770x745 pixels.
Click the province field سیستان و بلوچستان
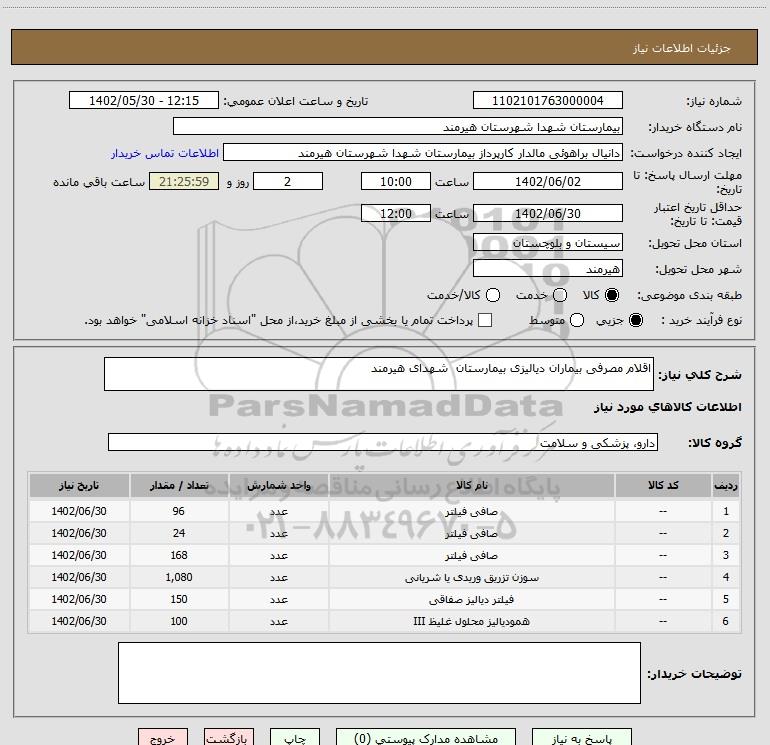tap(548, 243)
